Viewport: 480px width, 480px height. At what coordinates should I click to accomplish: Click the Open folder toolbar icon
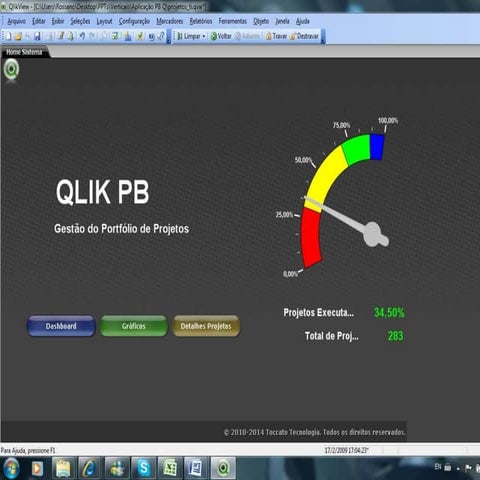pyautogui.click(x=18, y=36)
